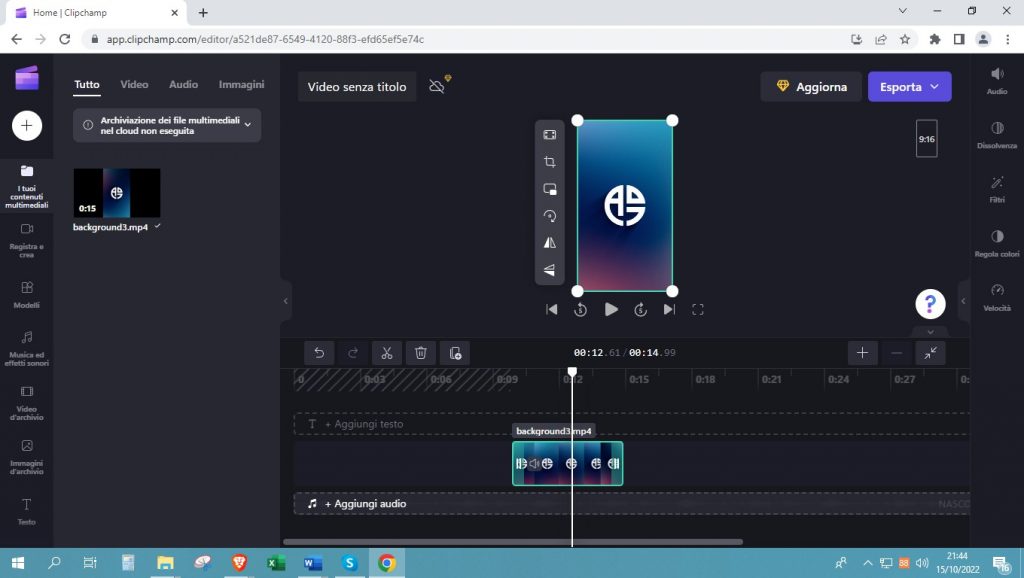1024x578 pixels.
Task: Open the Filtri panel in right sidebar
Action: point(997,188)
